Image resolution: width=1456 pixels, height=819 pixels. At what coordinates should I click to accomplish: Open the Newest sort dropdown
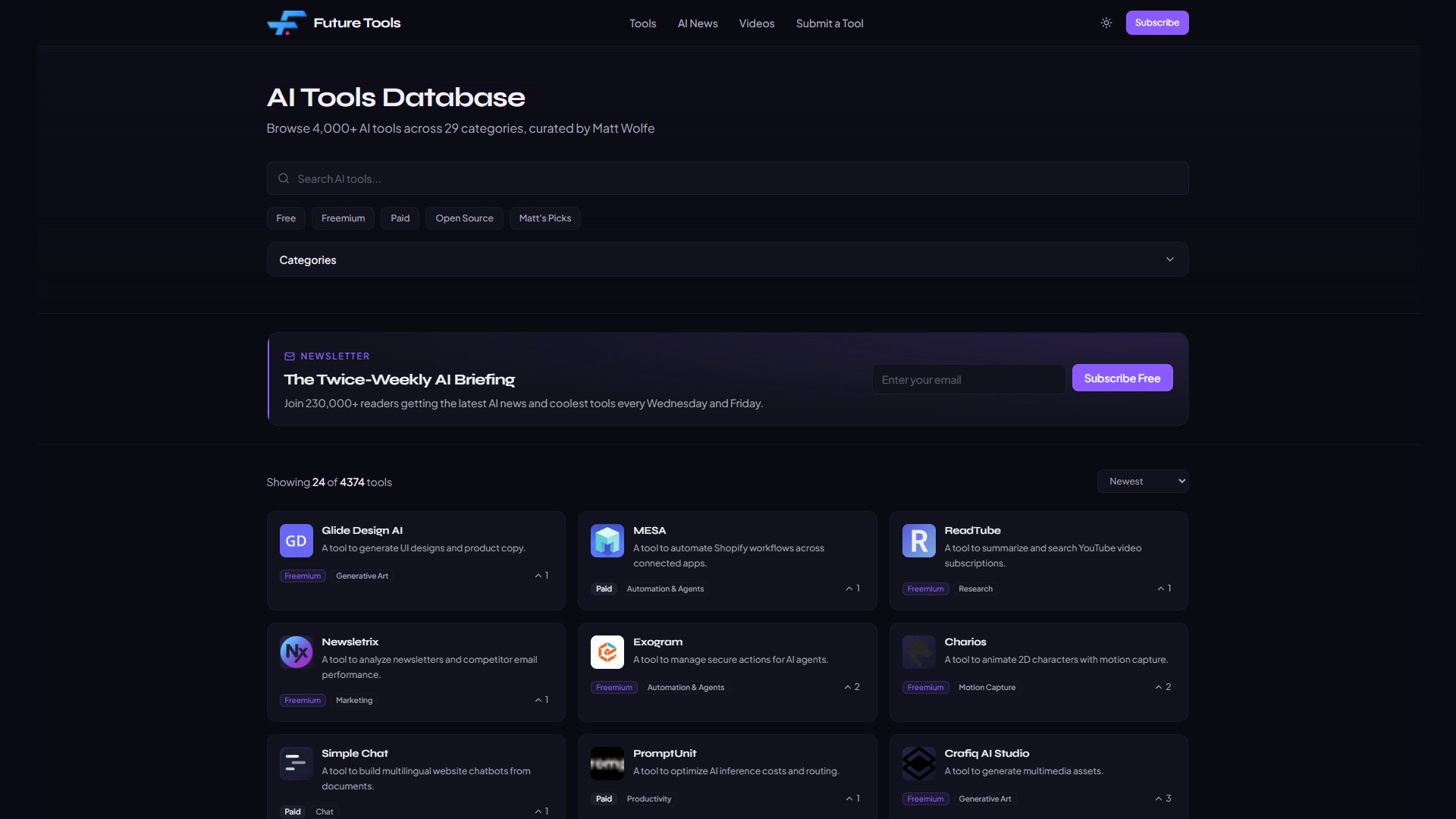click(x=1143, y=482)
